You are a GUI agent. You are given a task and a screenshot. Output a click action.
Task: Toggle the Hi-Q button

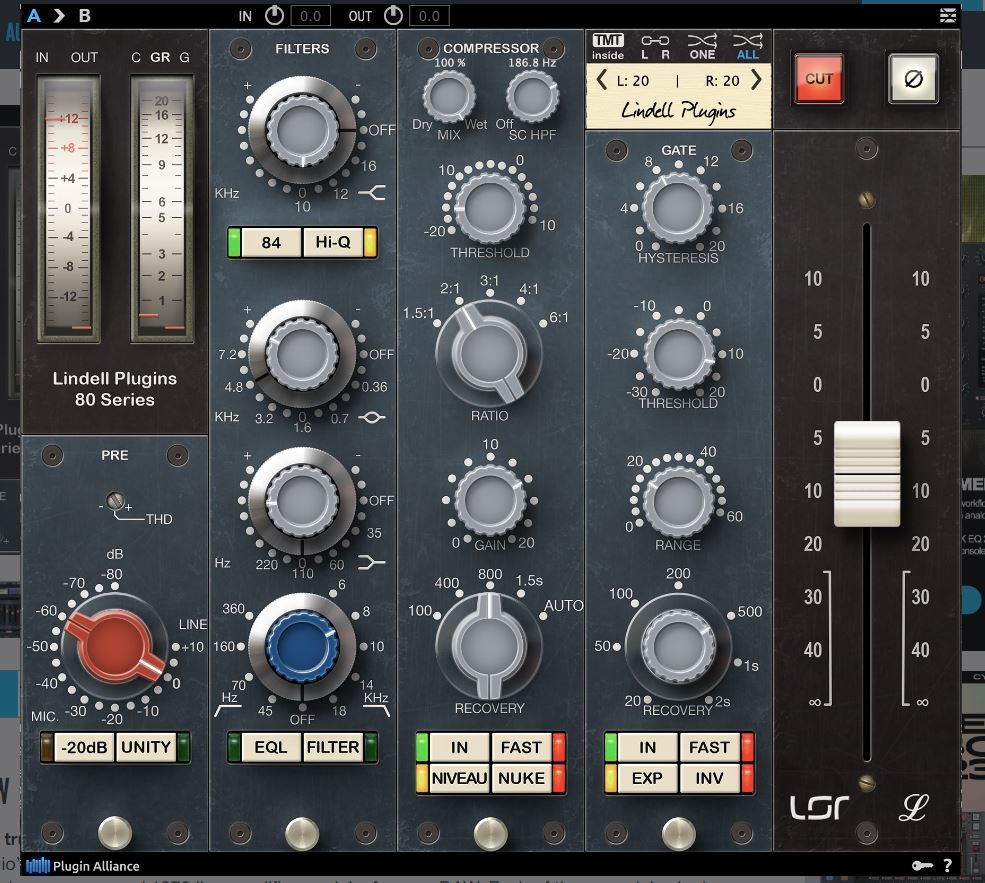[332, 242]
